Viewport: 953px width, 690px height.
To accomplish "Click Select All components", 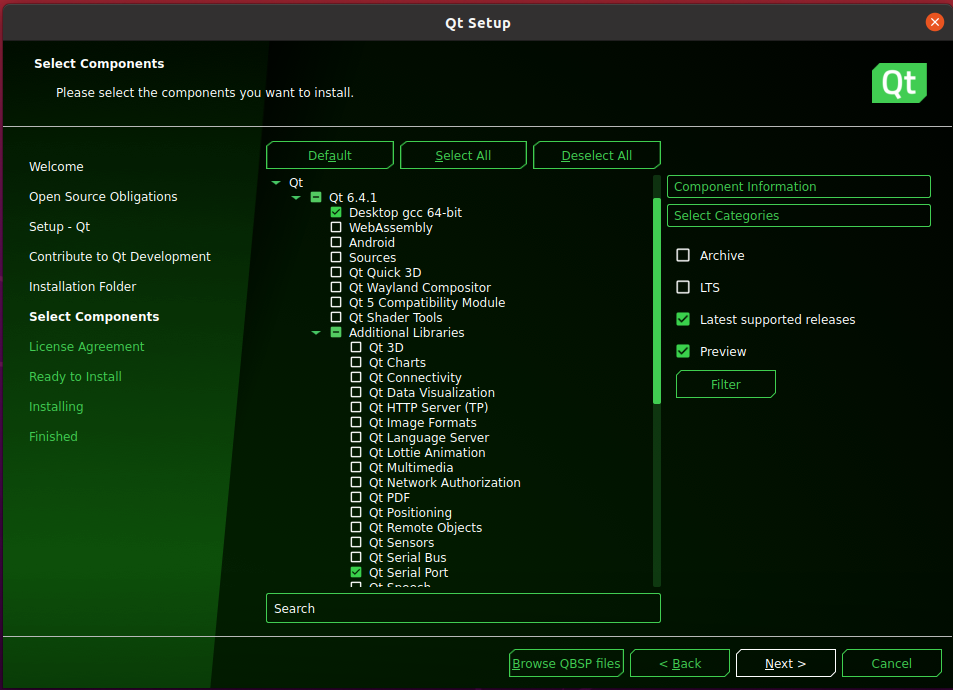I will (463, 155).
